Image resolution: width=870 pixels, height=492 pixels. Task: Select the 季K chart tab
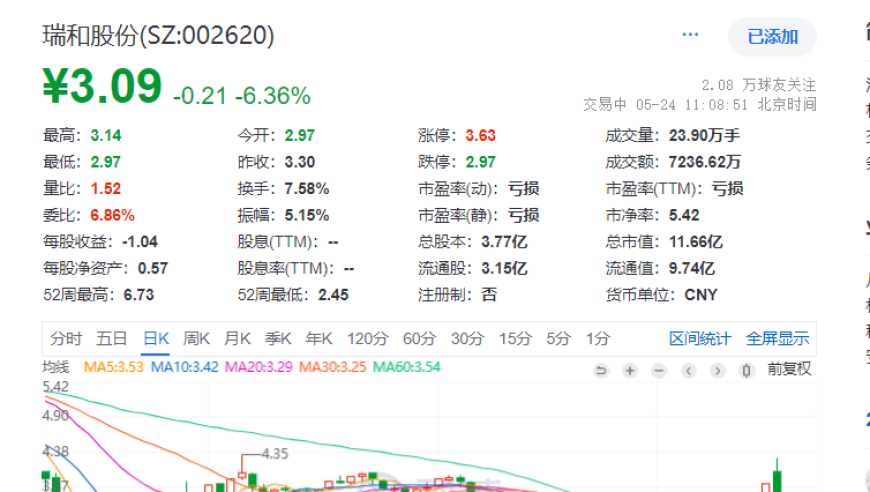(x=278, y=338)
